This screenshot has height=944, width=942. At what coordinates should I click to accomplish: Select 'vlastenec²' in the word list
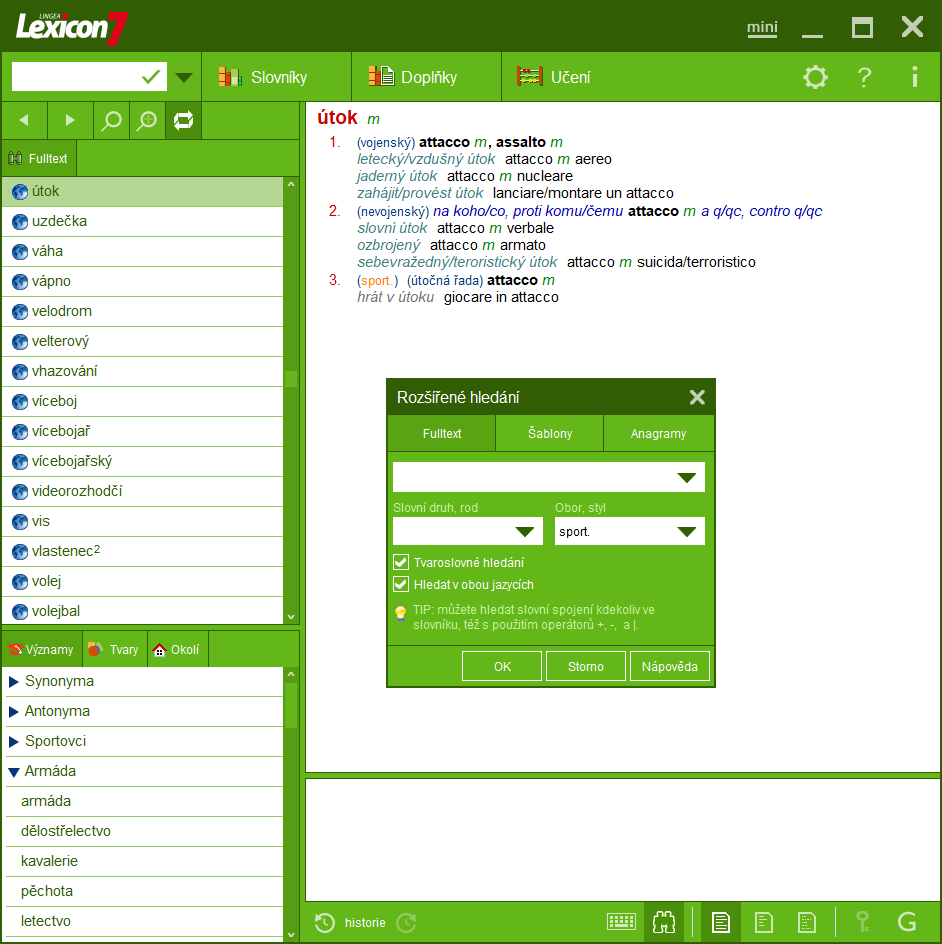pos(143,551)
